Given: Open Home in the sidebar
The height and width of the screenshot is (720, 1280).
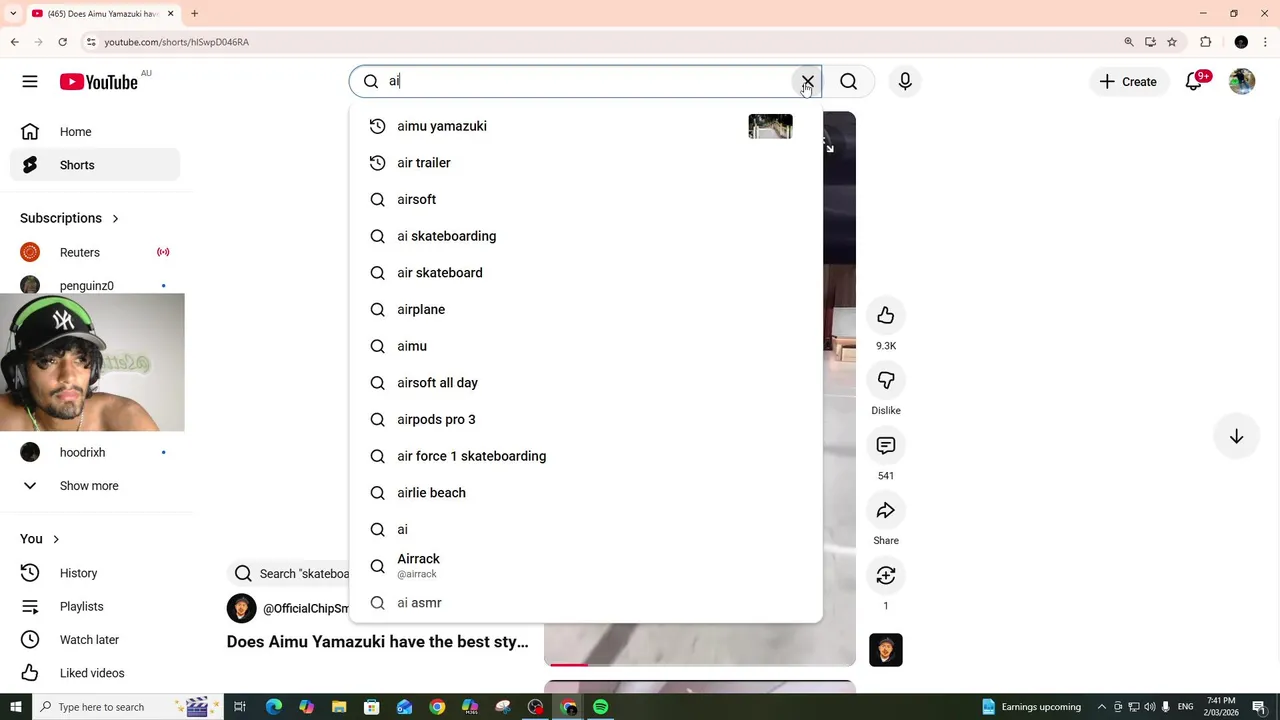Looking at the screenshot, I should click(x=95, y=132).
